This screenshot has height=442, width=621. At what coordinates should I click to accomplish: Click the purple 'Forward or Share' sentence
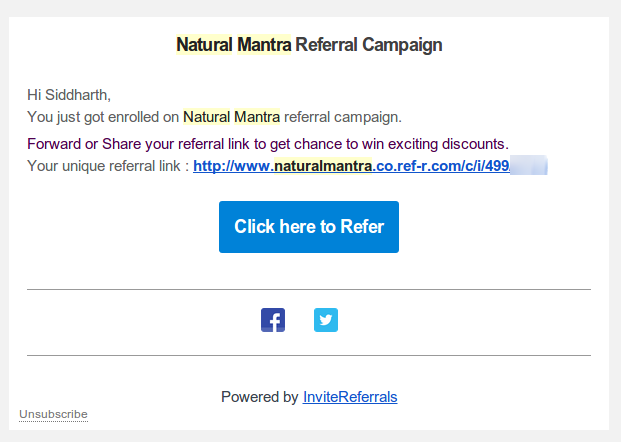(268, 144)
